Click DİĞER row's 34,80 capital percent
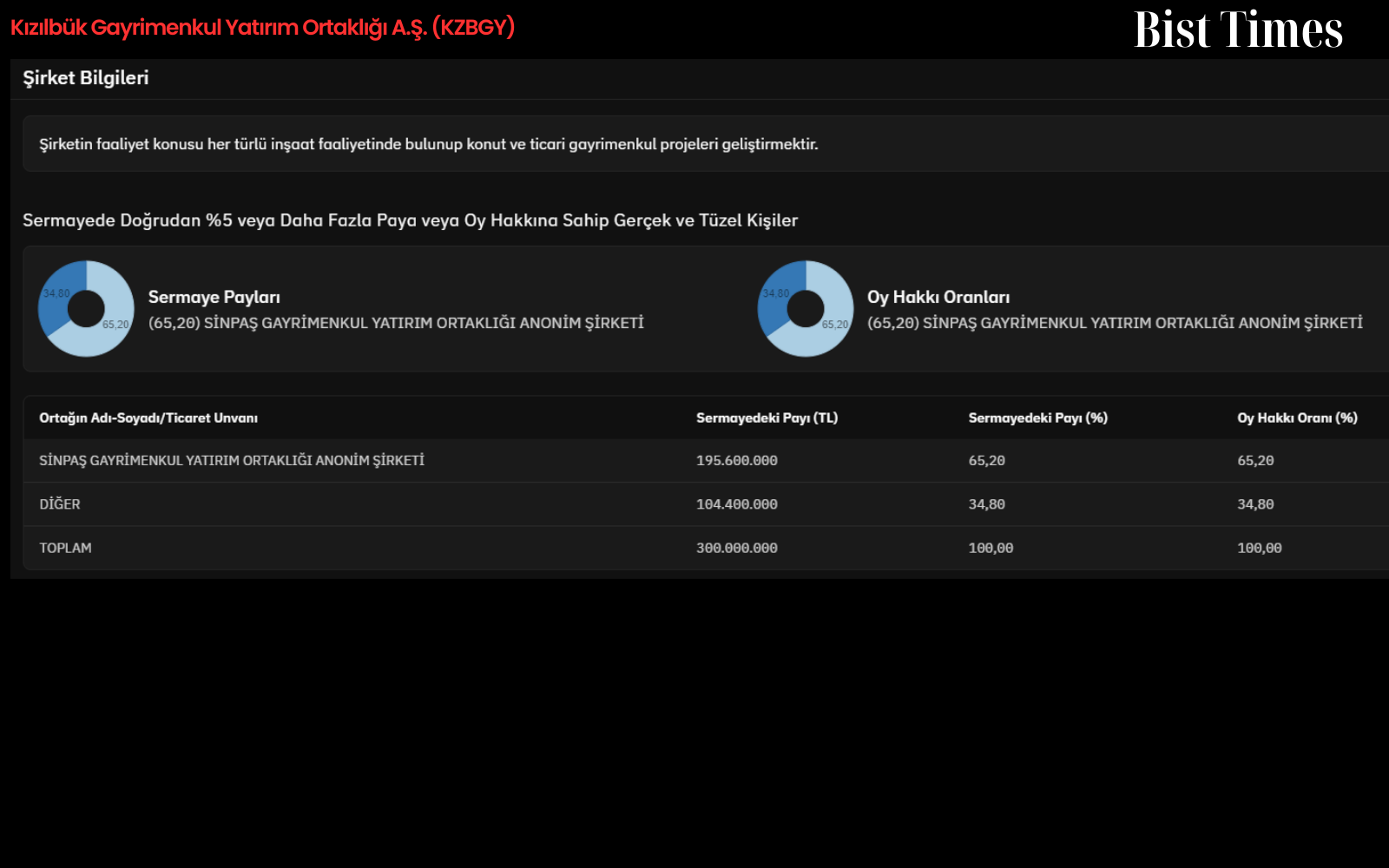The width and height of the screenshot is (1389, 868). coord(986,504)
